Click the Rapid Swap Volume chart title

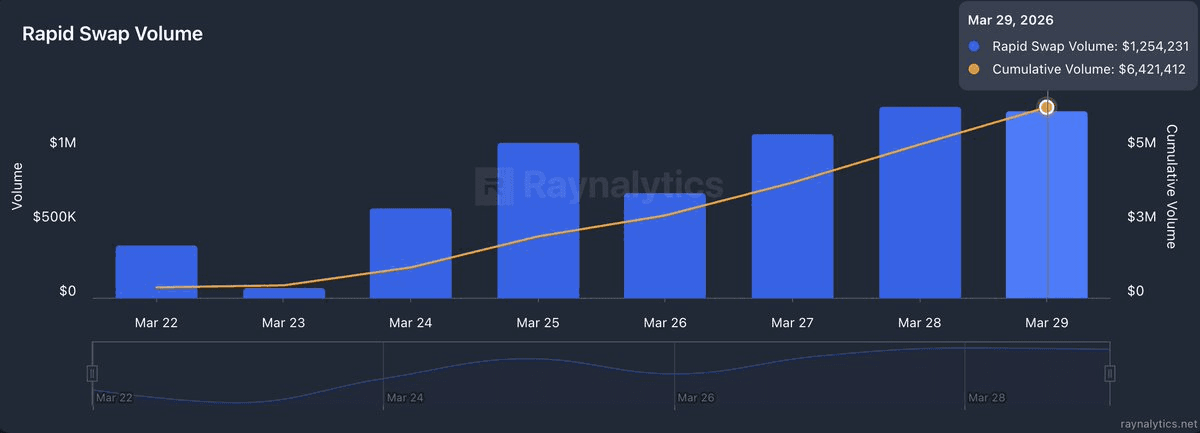click(113, 34)
